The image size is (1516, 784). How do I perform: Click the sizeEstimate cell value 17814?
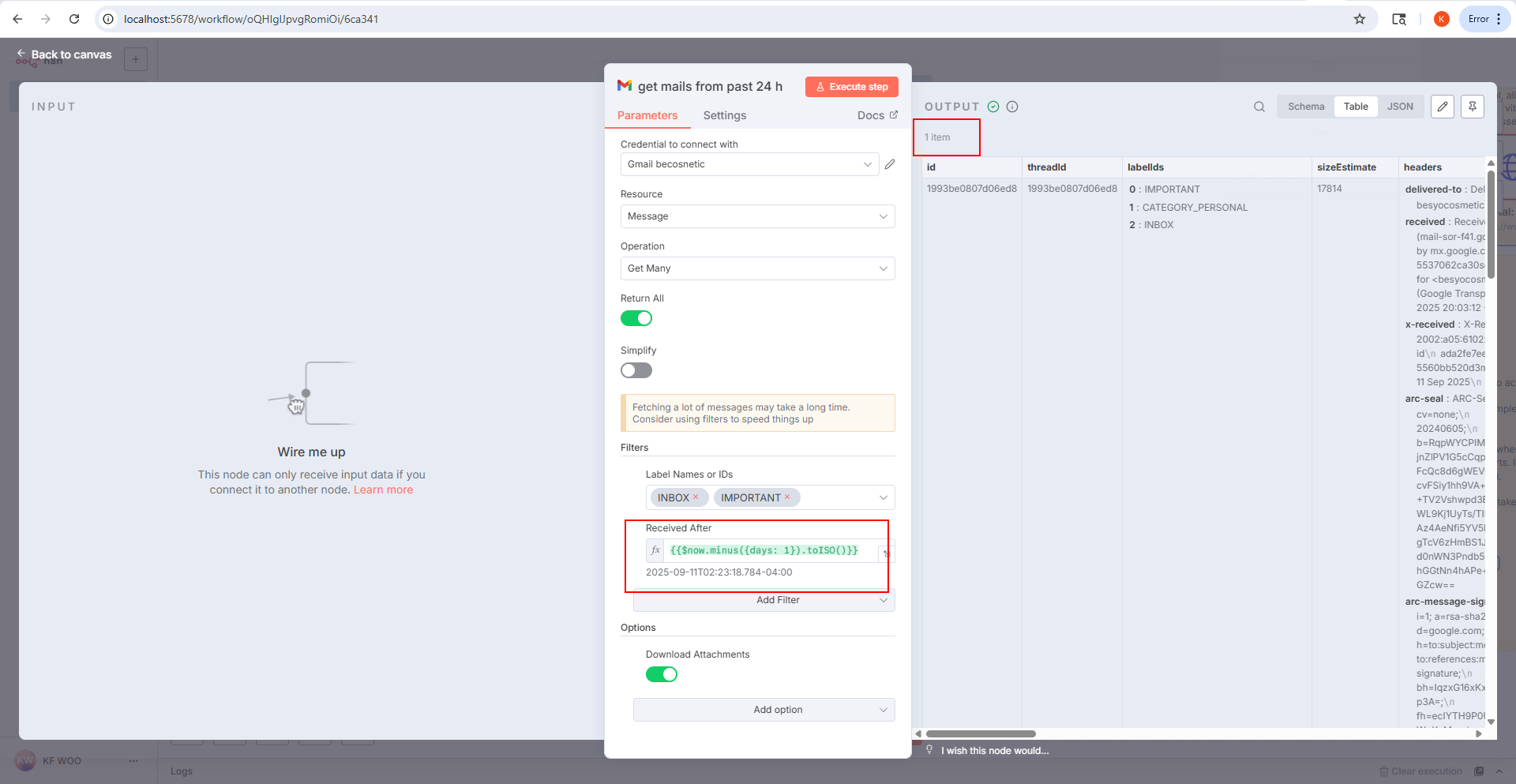click(1330, 189)
